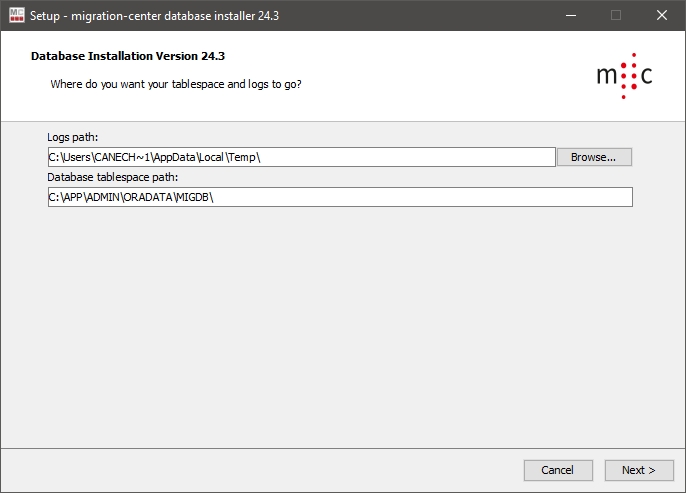Click the disabled maximize window button
Screen dimensions: 686x493
(616, 15)
